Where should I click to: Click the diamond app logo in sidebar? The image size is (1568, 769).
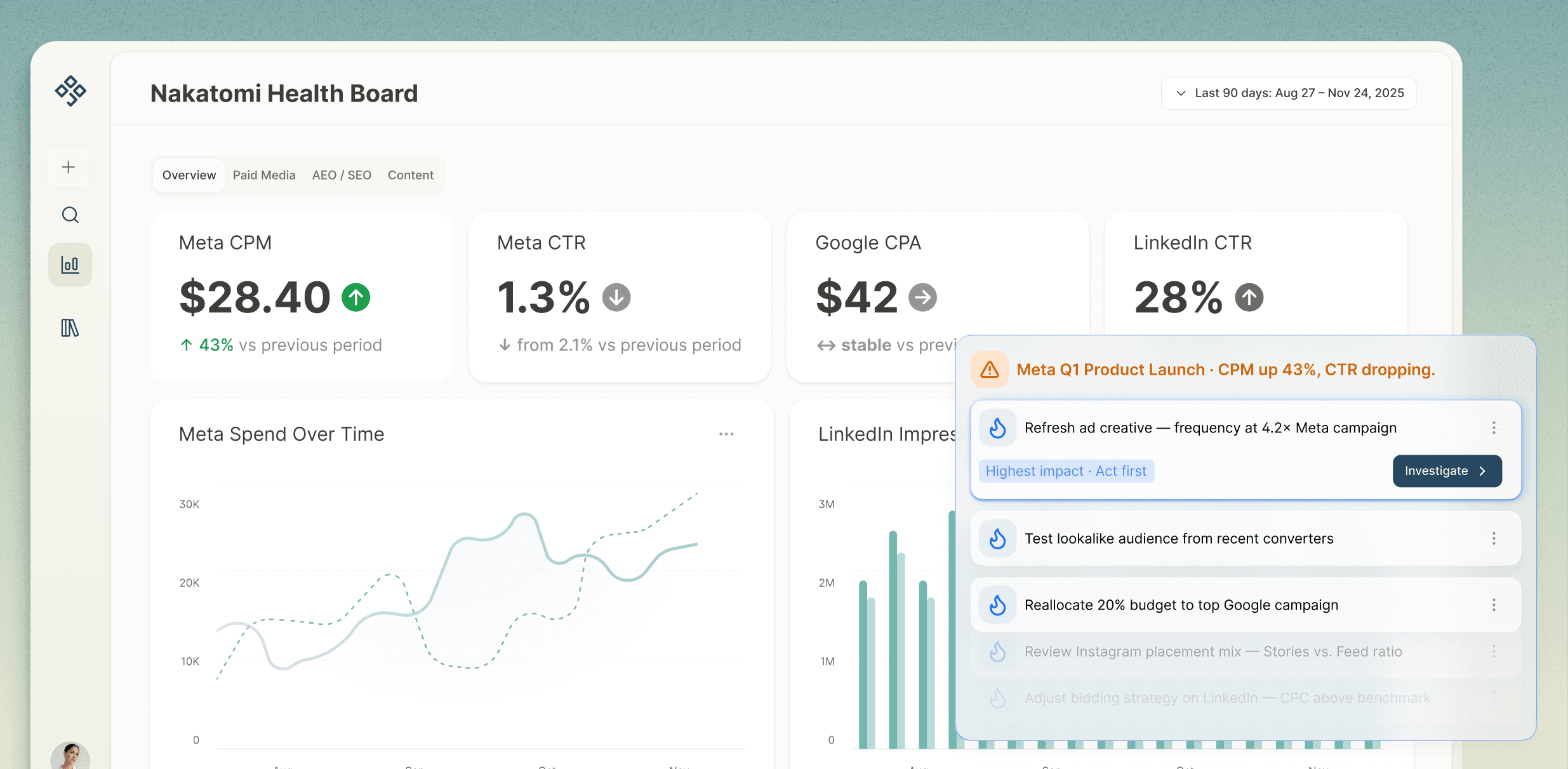pos(70,91)
